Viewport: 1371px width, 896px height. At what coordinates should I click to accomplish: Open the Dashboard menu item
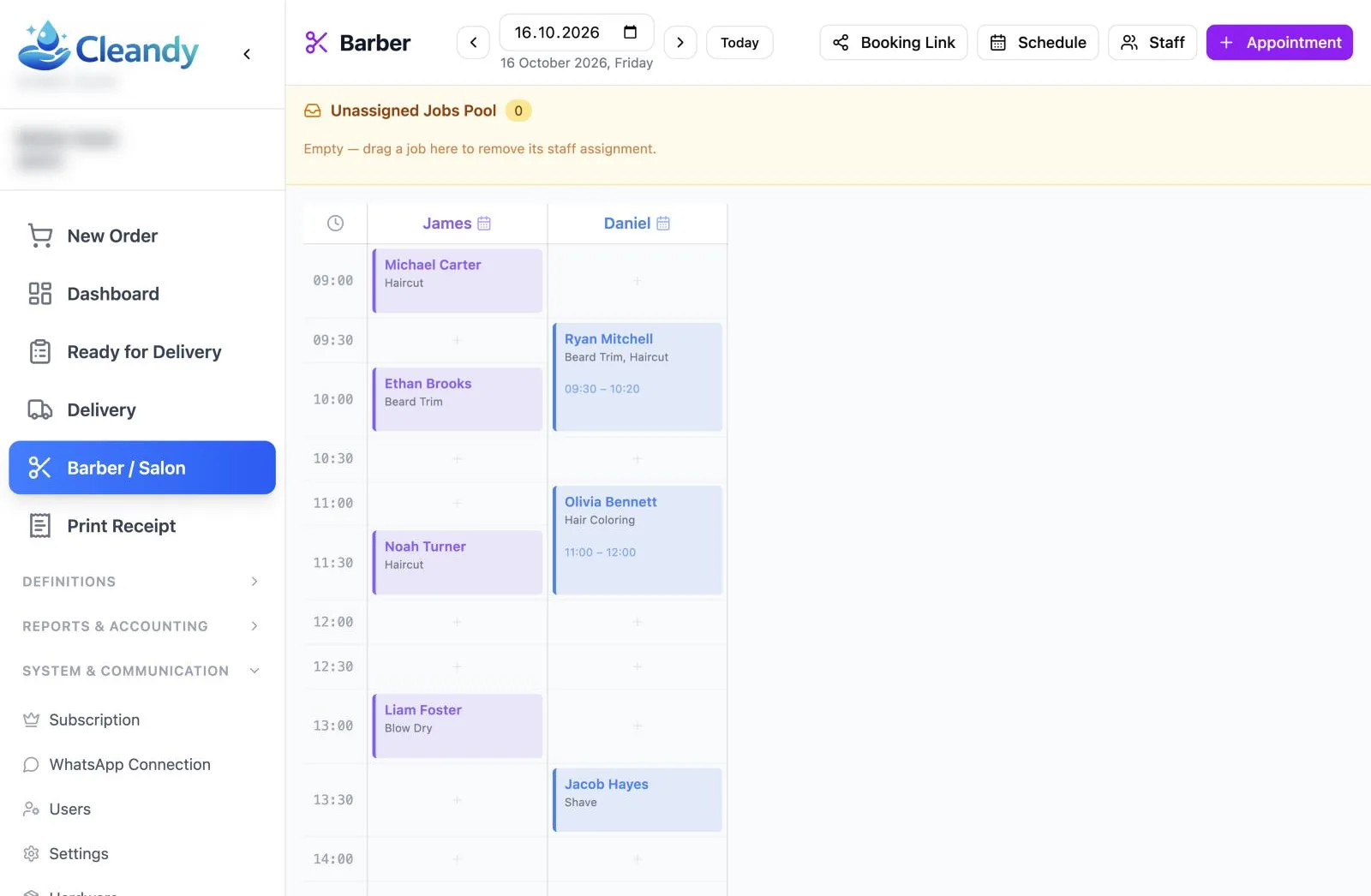pos(142,294)
